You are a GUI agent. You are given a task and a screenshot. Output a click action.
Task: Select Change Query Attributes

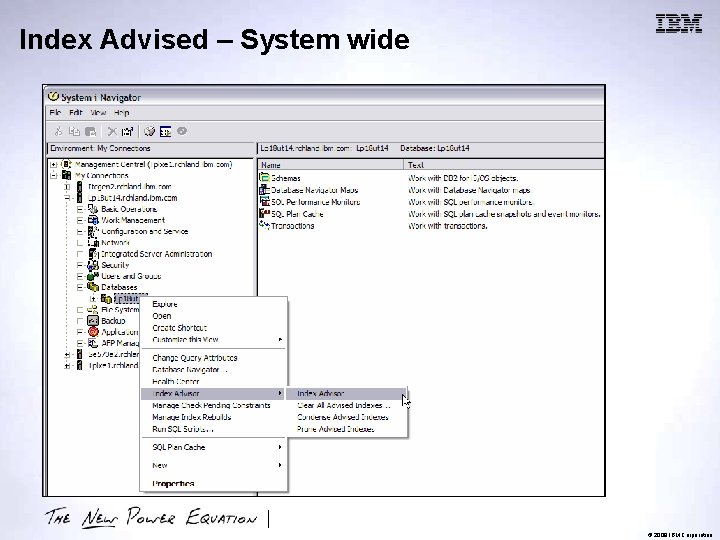click(214, 358)
